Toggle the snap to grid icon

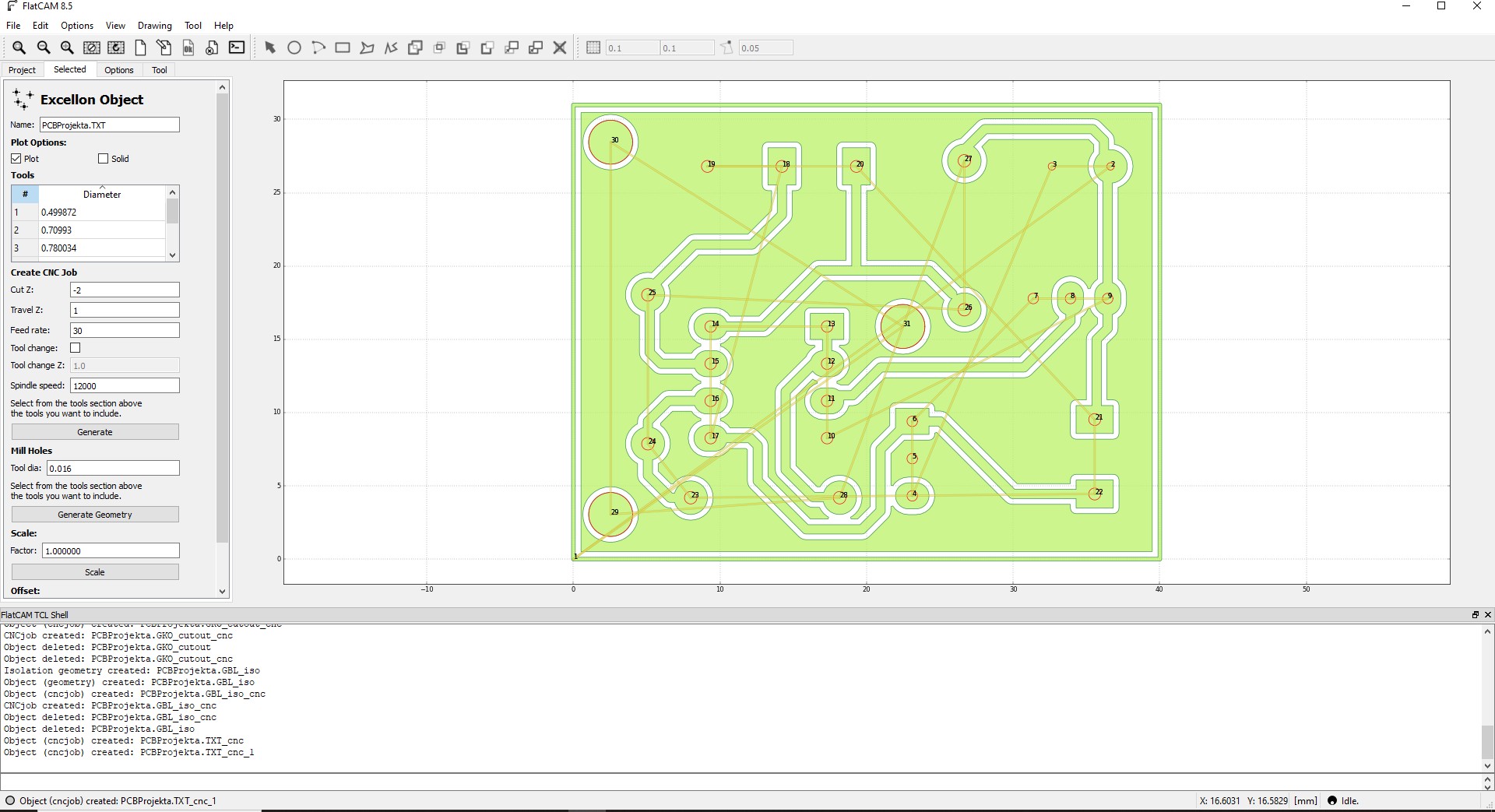click(593, 47)
